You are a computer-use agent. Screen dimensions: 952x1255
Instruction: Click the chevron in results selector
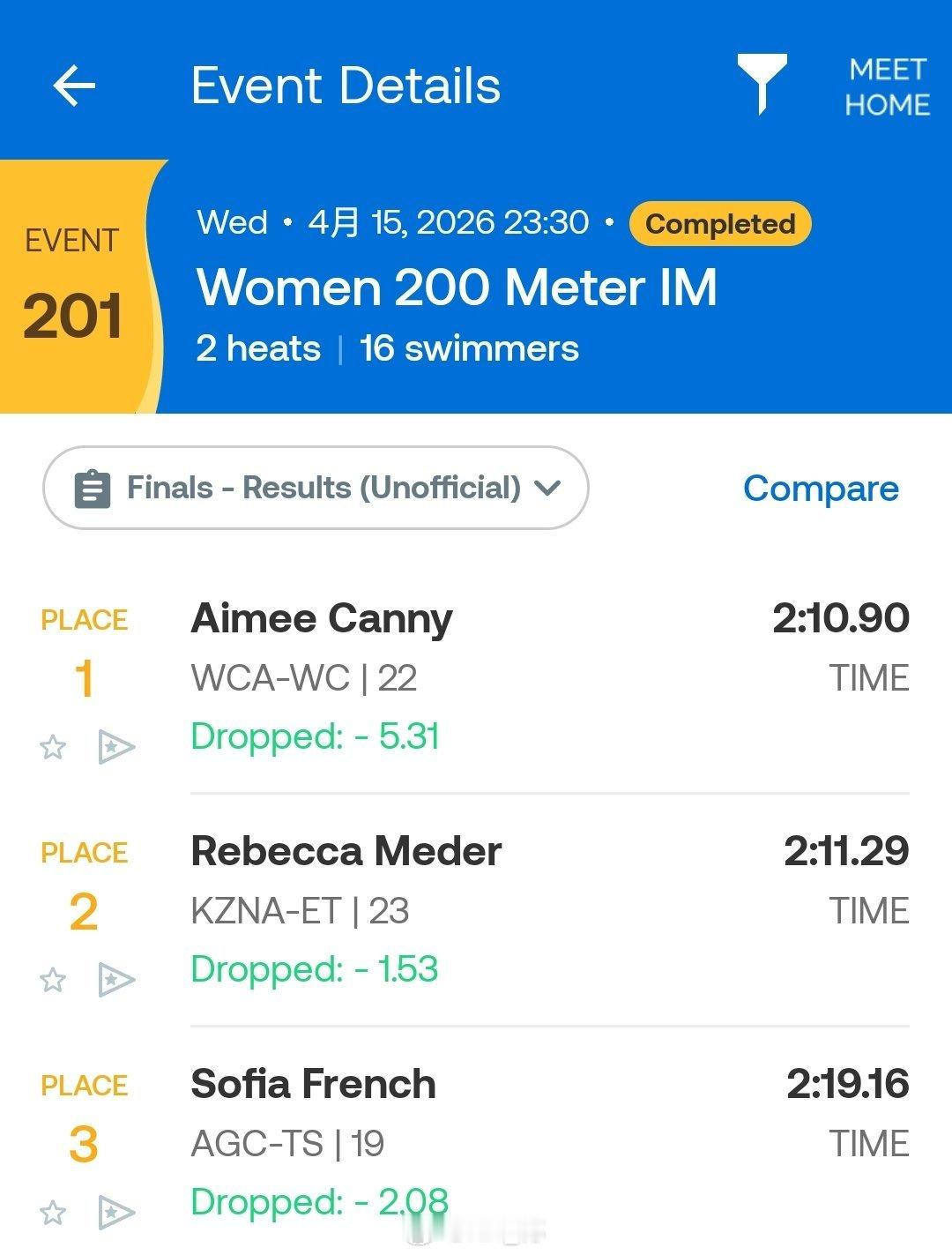[x=547, y=488]
